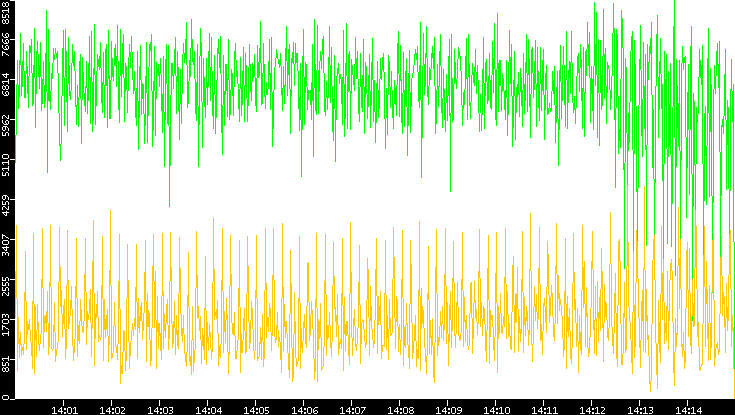Click the 14:06 time axis label

tap(304, 410)
